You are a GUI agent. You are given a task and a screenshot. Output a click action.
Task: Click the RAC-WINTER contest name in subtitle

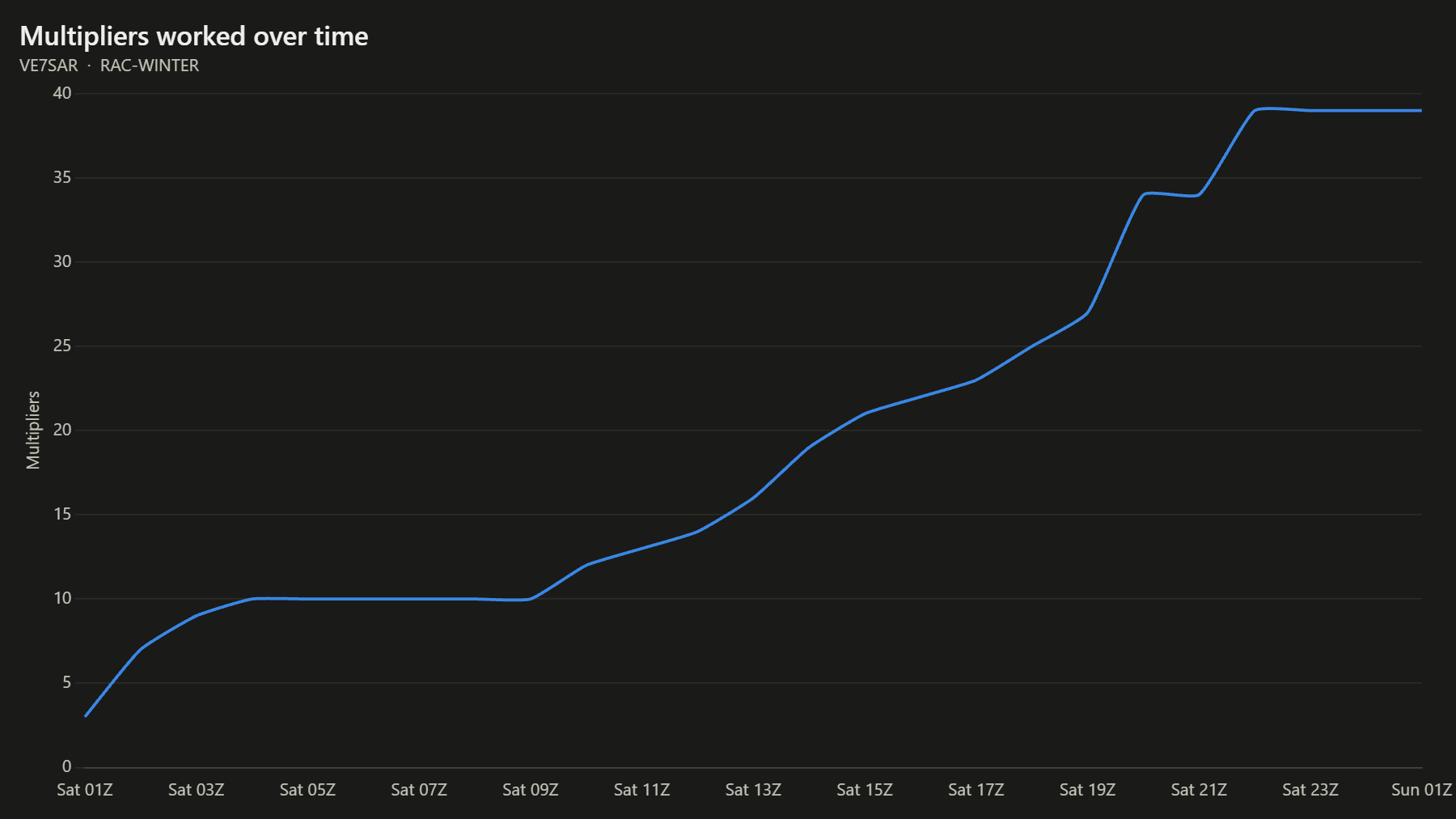(150, 66)
